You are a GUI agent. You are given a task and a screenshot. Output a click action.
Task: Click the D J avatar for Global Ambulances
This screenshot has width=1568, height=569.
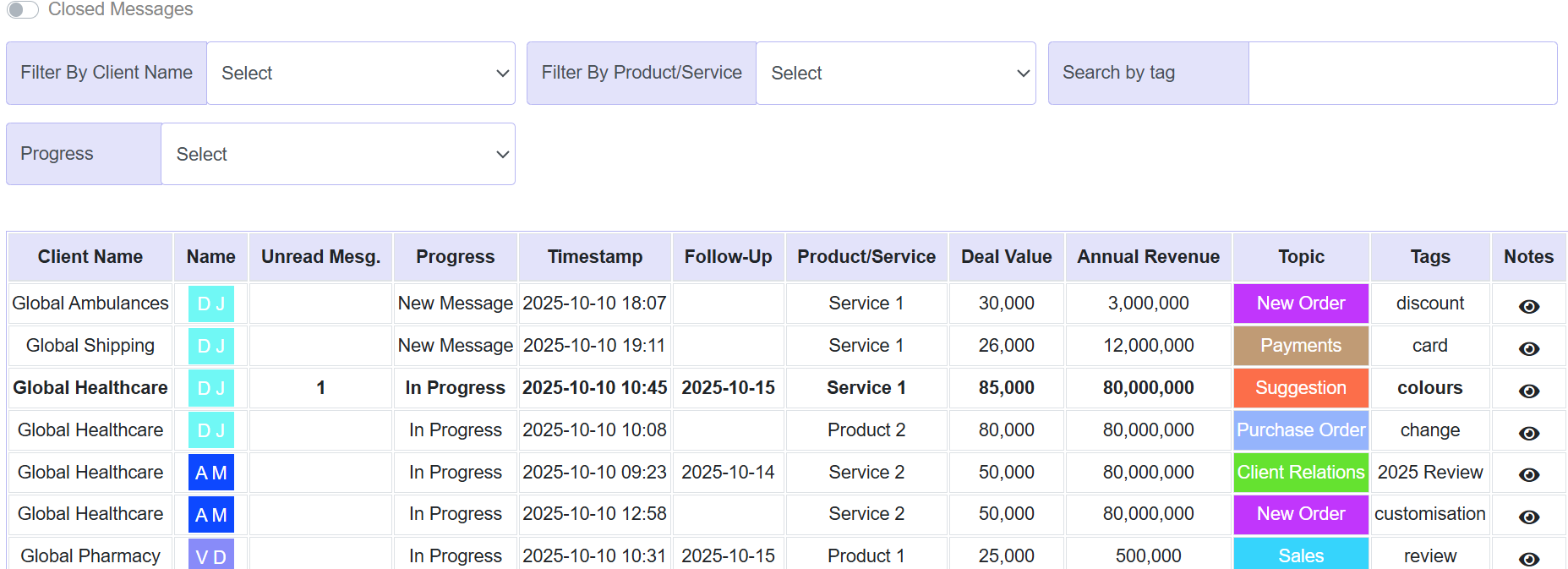click(210, 304)
